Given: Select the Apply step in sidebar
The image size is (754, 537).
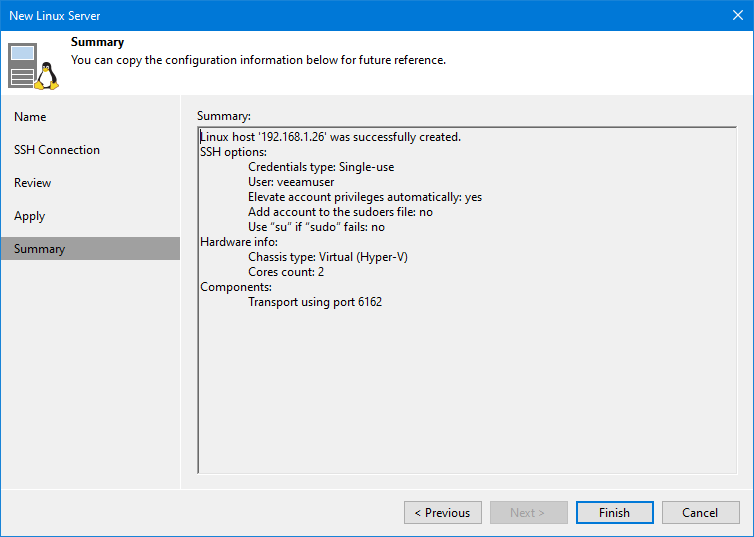Looking at the screenshot, I should (30, 216).
